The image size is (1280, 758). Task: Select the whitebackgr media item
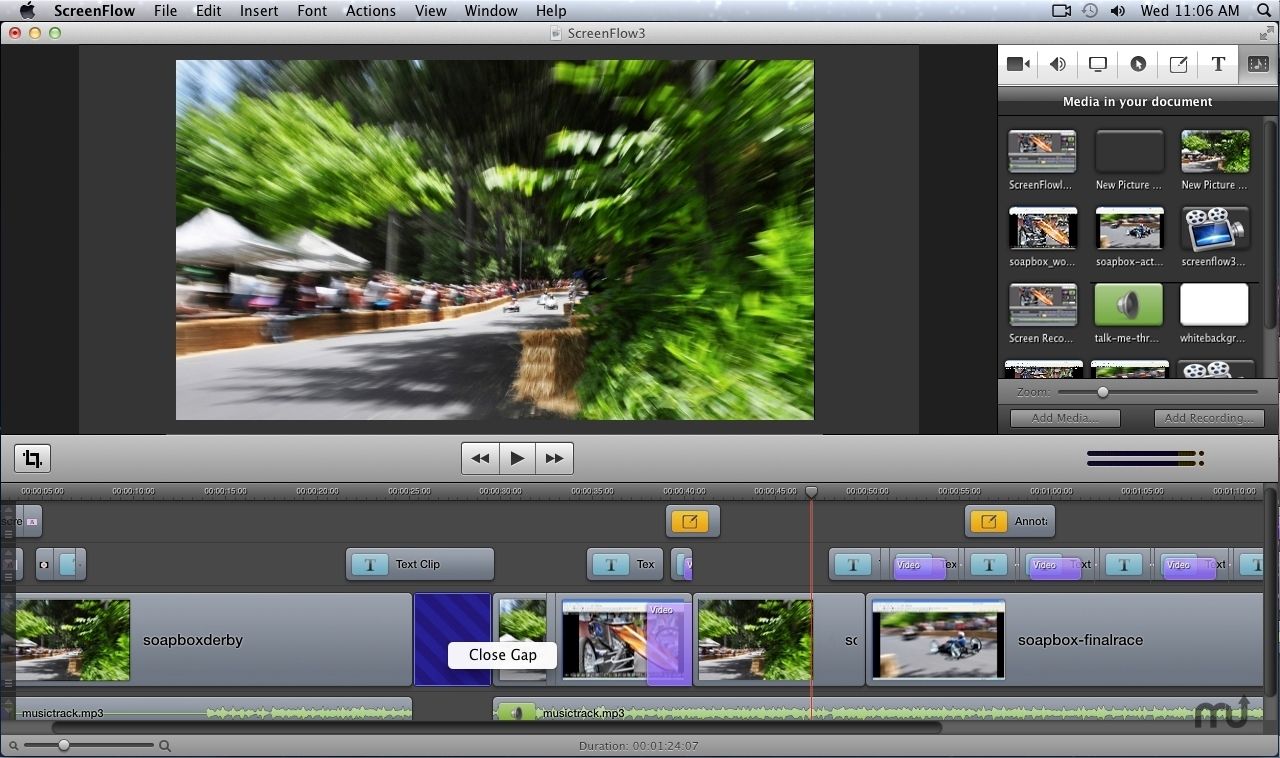pos(1215,305)
